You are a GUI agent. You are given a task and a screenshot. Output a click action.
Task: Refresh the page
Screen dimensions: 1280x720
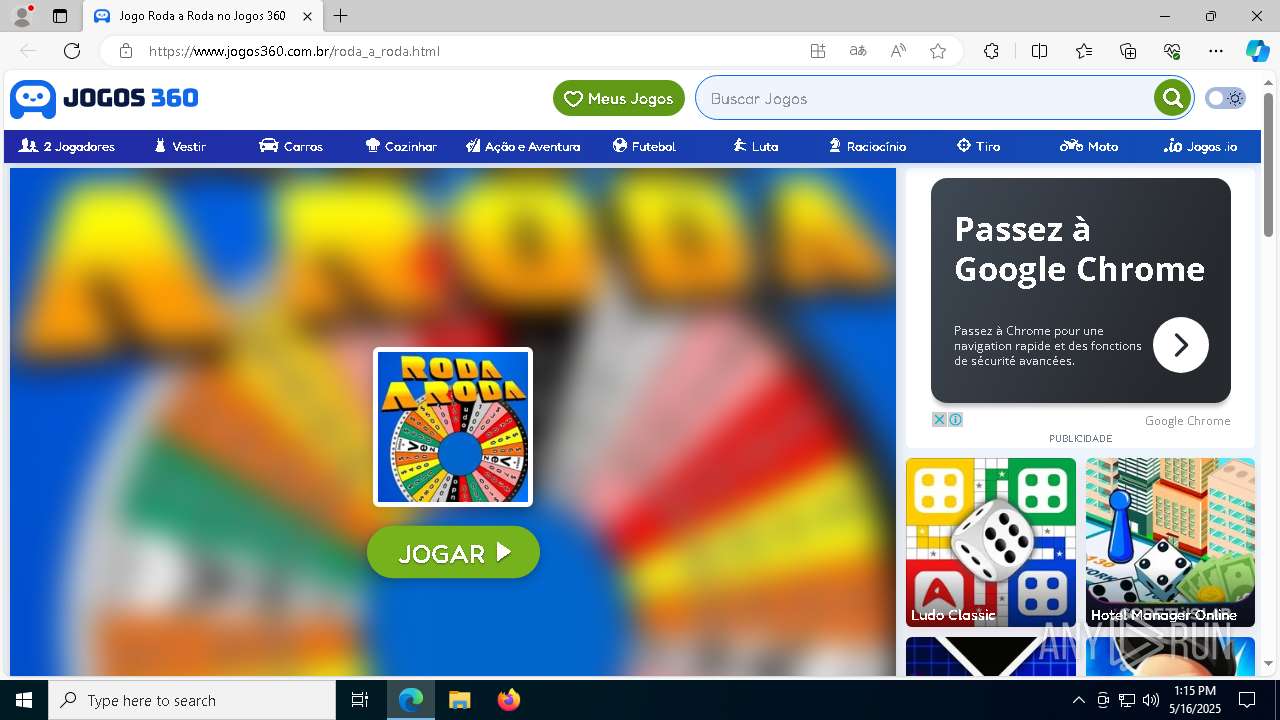(72, 51)
